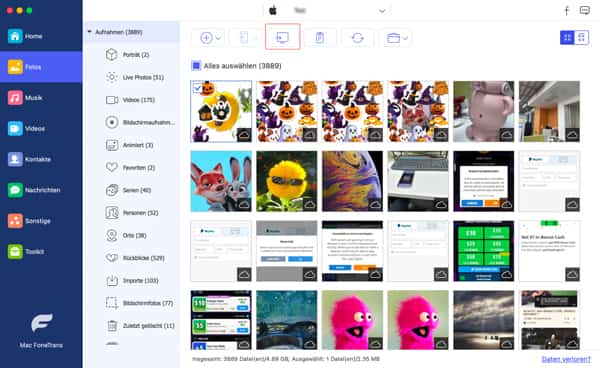Viewport: 600px width, 368px height.
Task: Click the delete photos toolbar icon
Action: [320, 37]
